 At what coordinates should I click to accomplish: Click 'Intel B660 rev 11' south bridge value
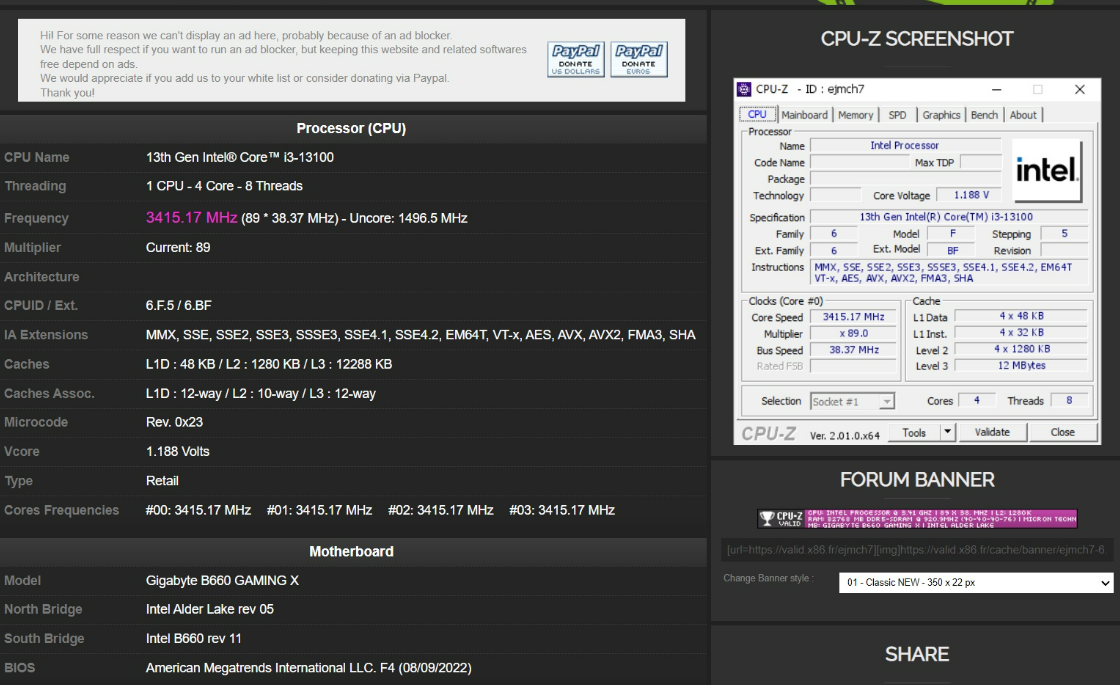pos(194,639)
